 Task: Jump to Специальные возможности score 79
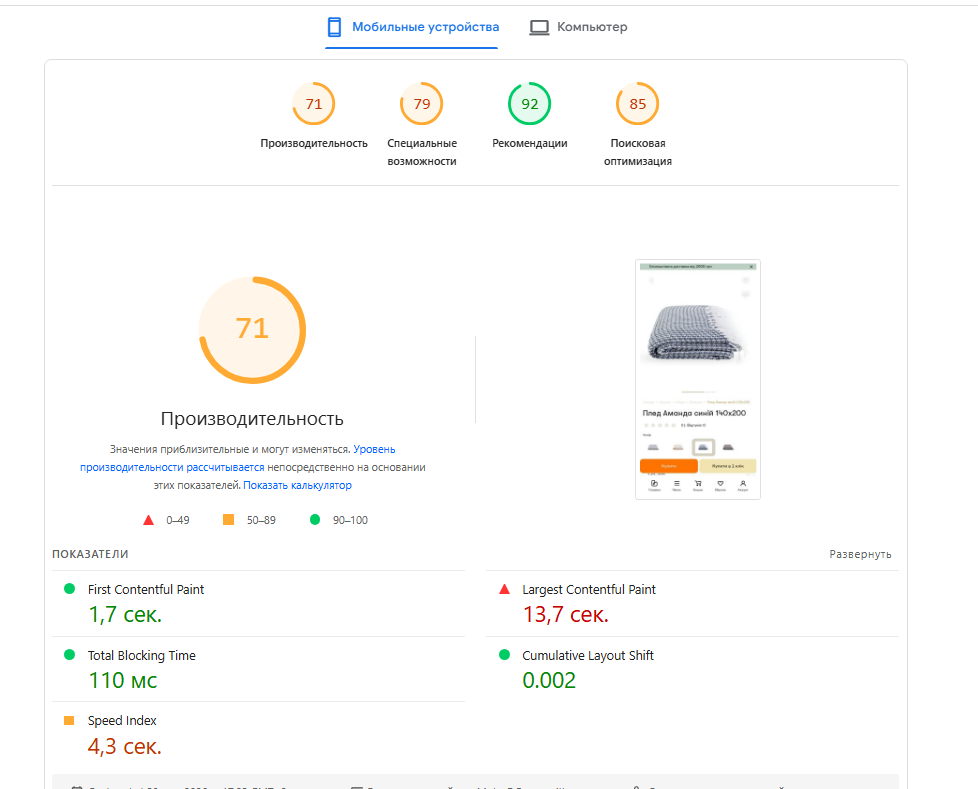pos(422,104)
